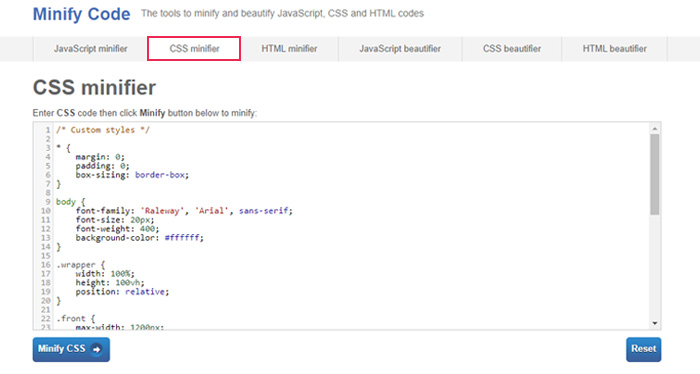Click the code editor scroll down arrow
This screenshot has width=700, height=374.
(x=654, y=323)
